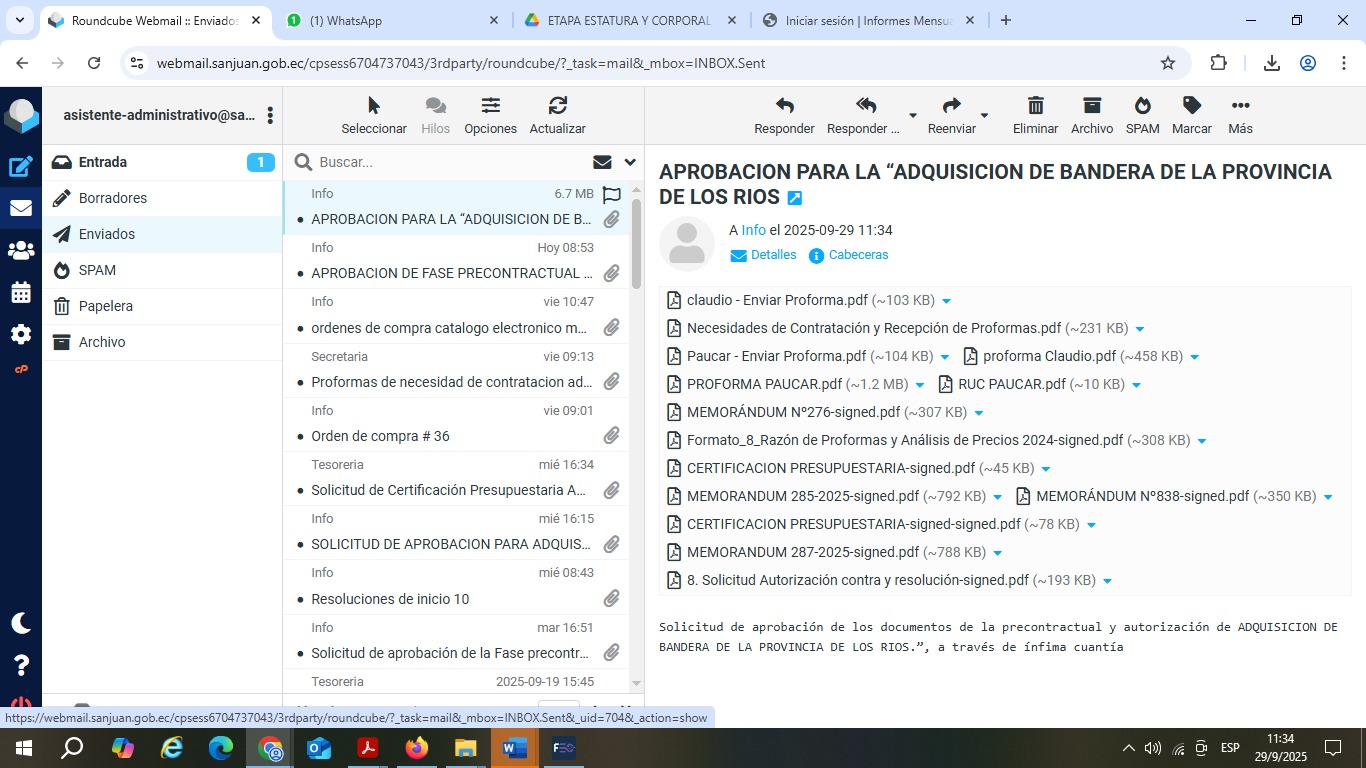1366x768 pixels.
Task: Mark message as SPAM in toolbar
Action: point(1142,106)
